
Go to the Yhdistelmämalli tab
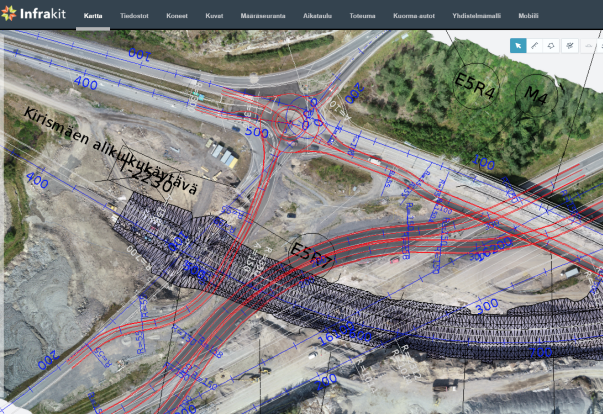(x=475, y=17)
